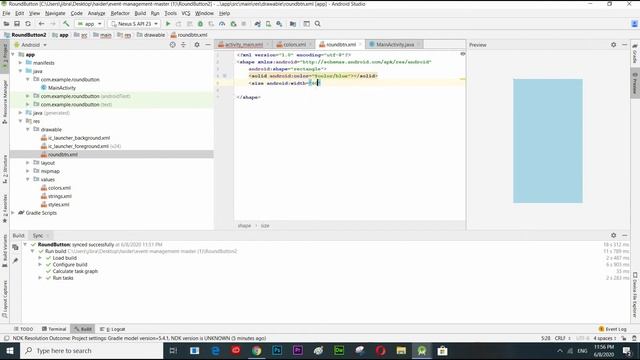Expand Gradle Scripts node
This screenshot has width=640, height=360.
tap(13, 213)
